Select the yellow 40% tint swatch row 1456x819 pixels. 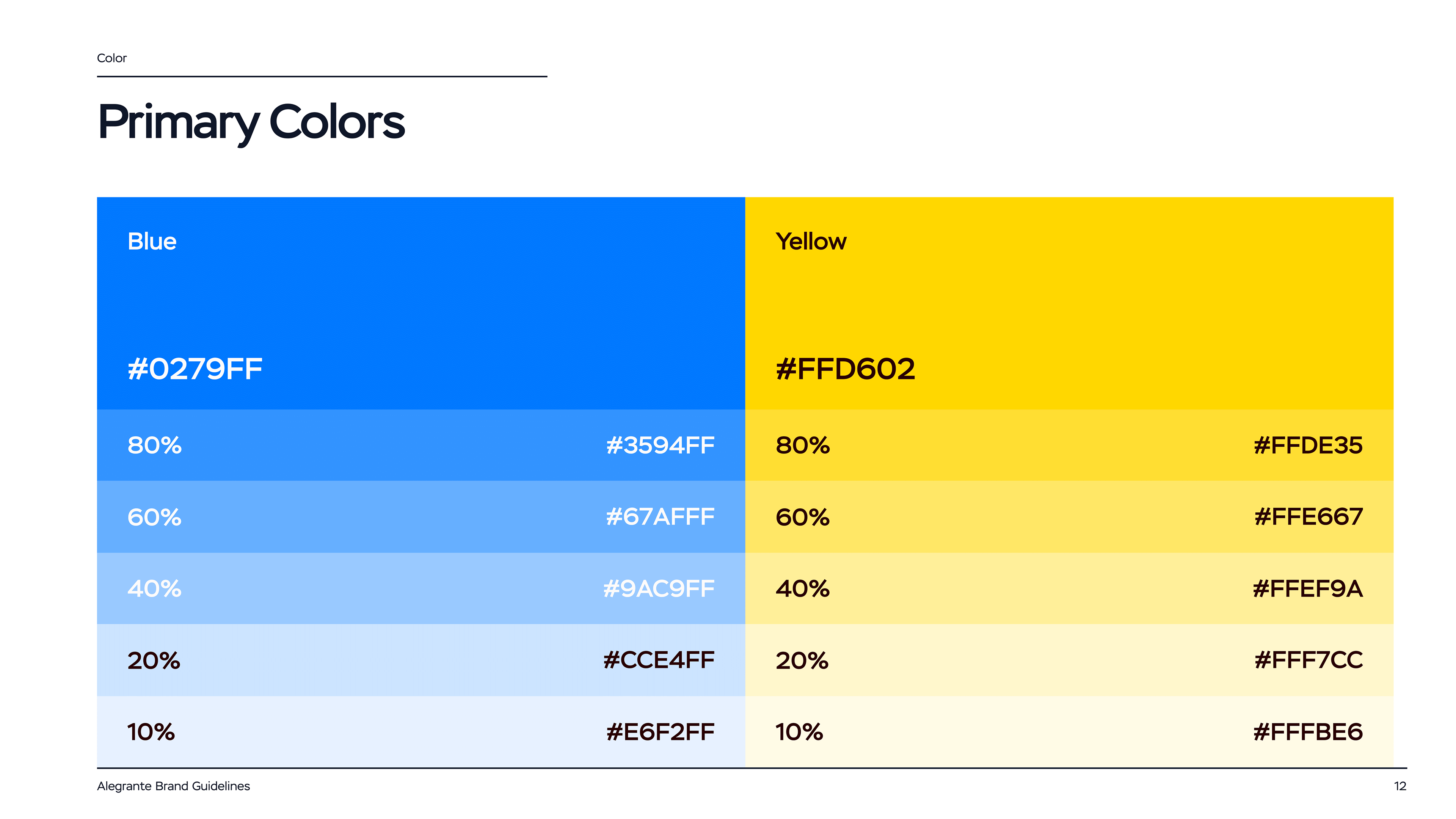[x=1069, y=588]
